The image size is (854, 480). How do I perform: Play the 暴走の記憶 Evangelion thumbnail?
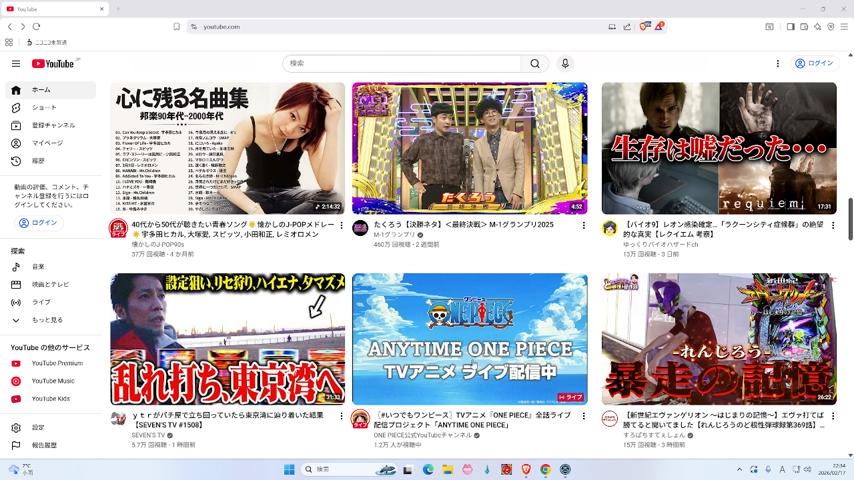719,339
